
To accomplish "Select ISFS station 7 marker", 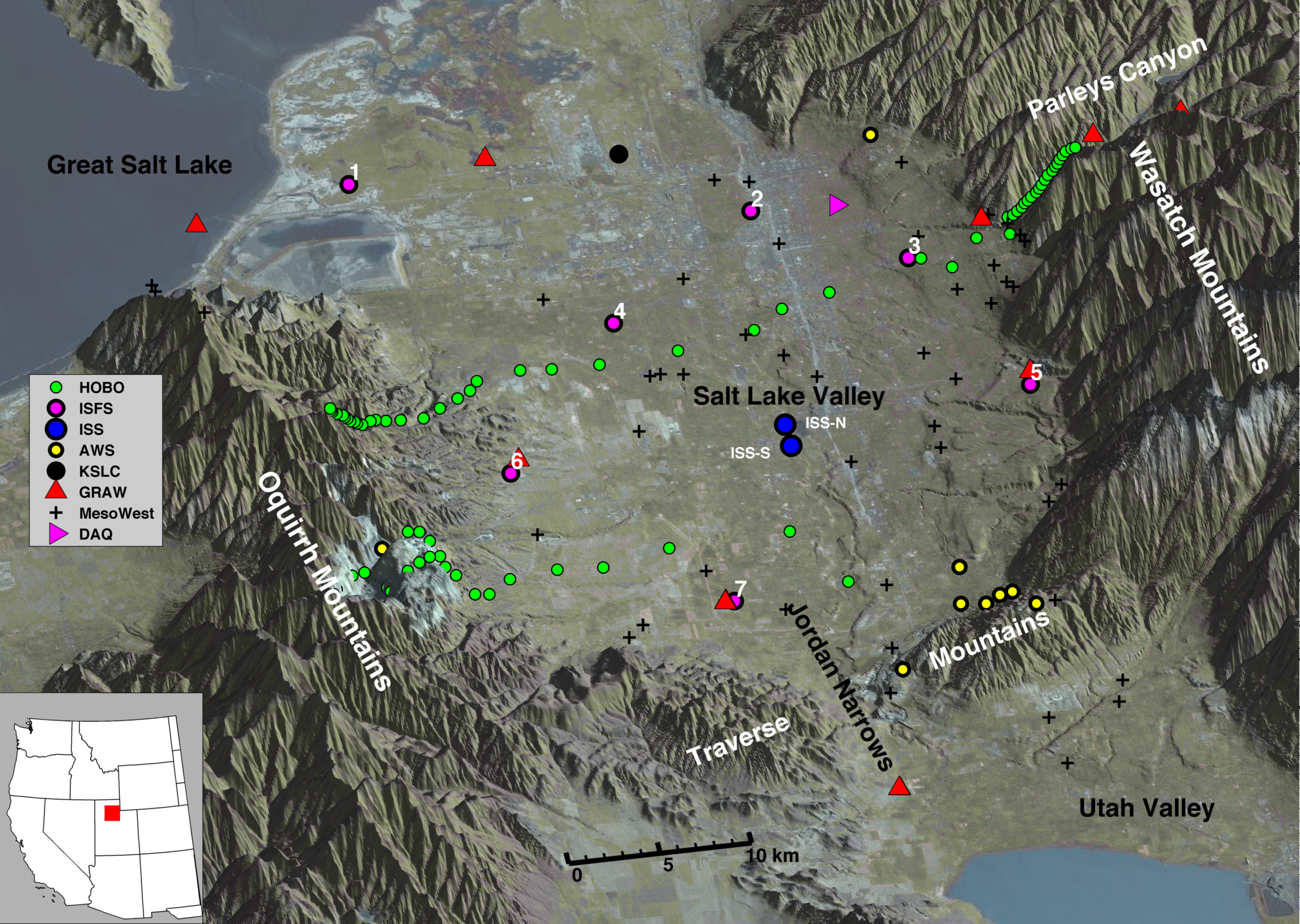I will [x=735, y=601].
